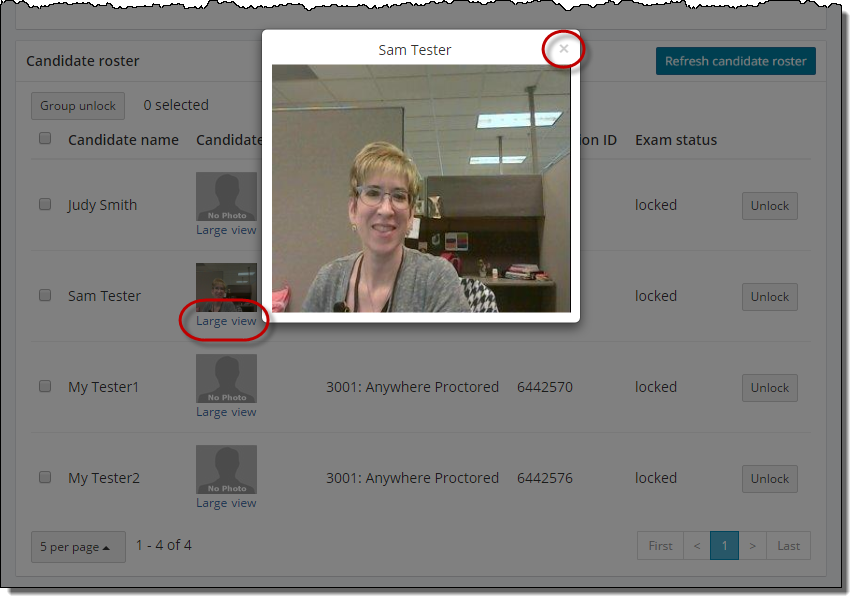Click the Refresh candidate roster button
Image resolution: width=857 pixels, height=603 pixels.
click(735, 61)
